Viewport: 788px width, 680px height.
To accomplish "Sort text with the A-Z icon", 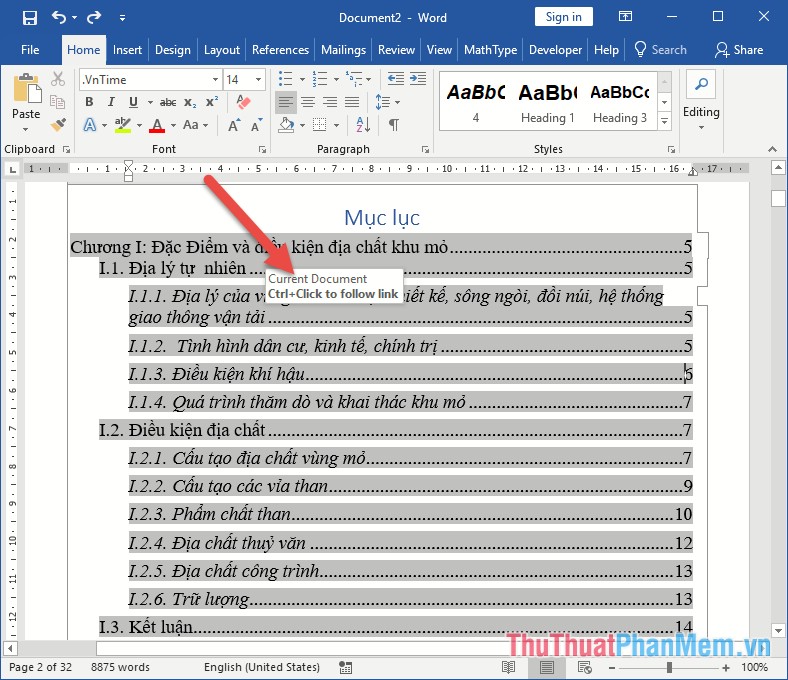I will point(363,125).
